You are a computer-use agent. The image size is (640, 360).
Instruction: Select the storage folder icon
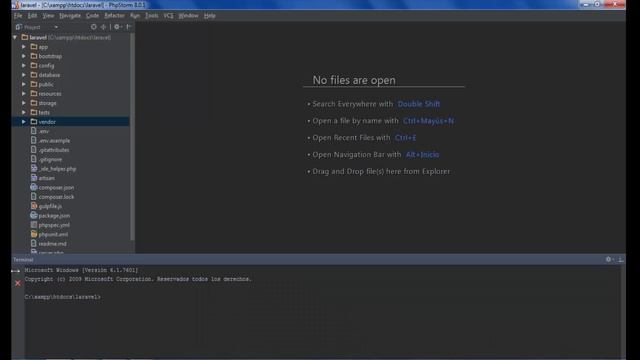(x=34, y=103)
